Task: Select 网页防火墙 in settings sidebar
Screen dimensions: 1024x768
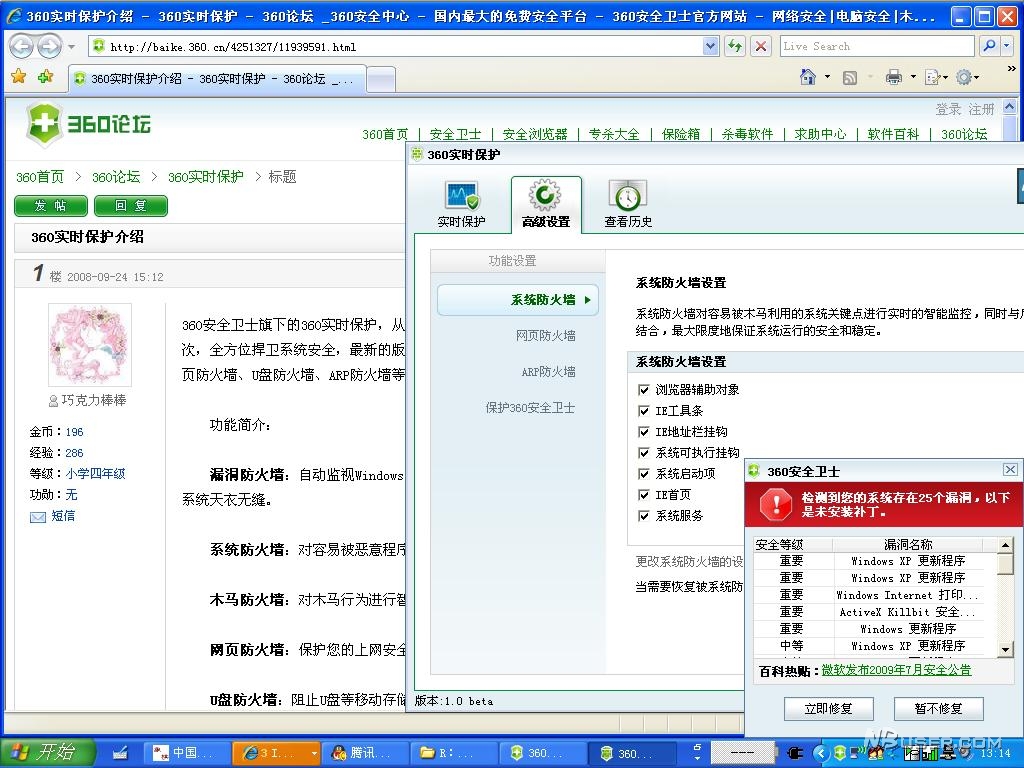Action: pos(545,336)
